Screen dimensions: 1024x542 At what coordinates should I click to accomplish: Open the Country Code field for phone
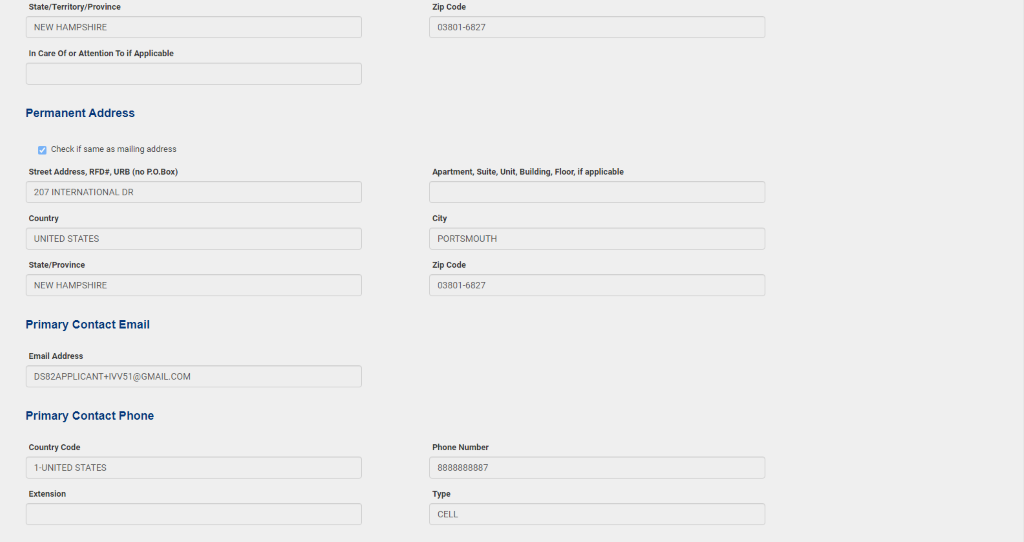[193, 468]
